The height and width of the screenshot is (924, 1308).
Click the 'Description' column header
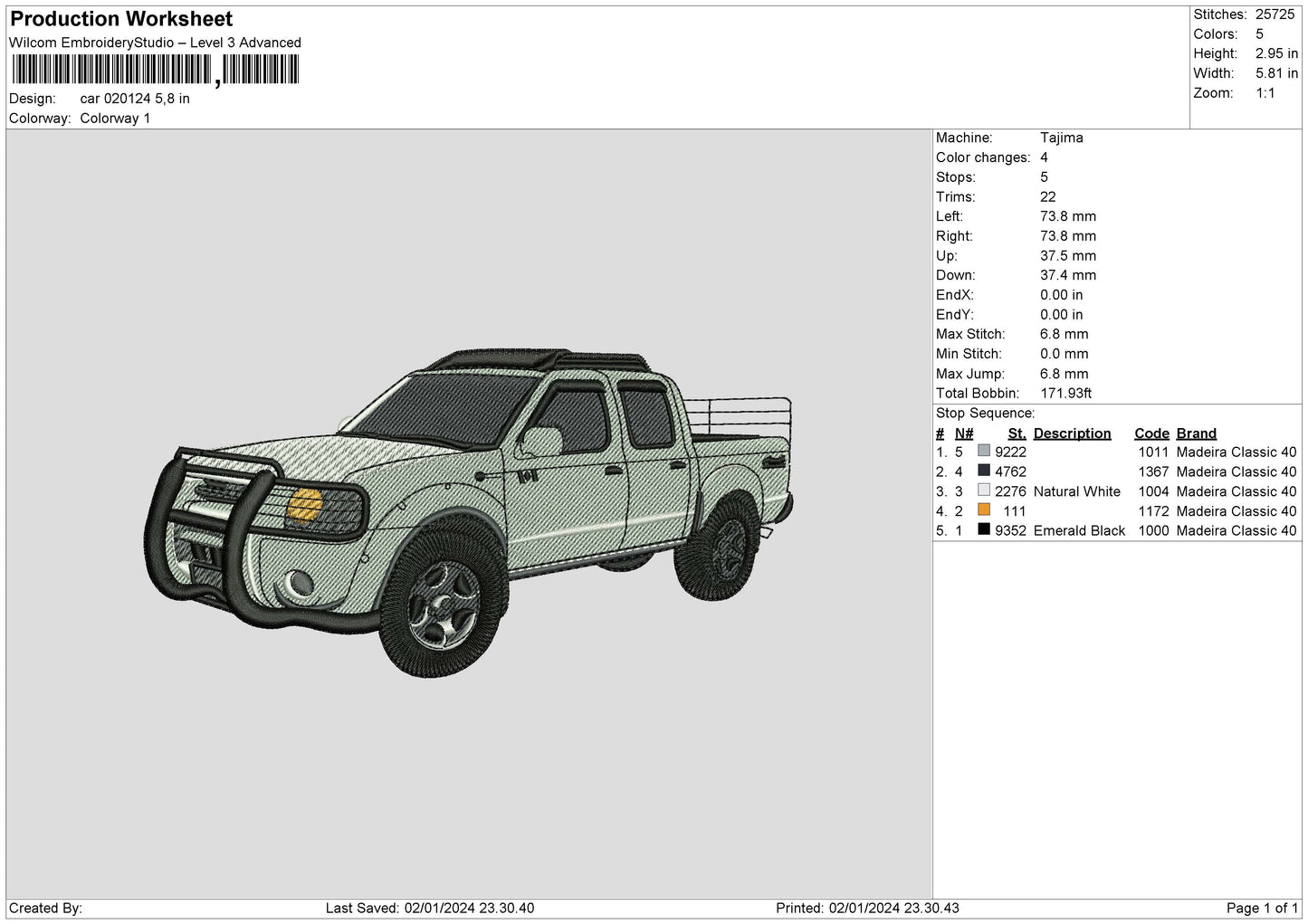[1072, 433]
